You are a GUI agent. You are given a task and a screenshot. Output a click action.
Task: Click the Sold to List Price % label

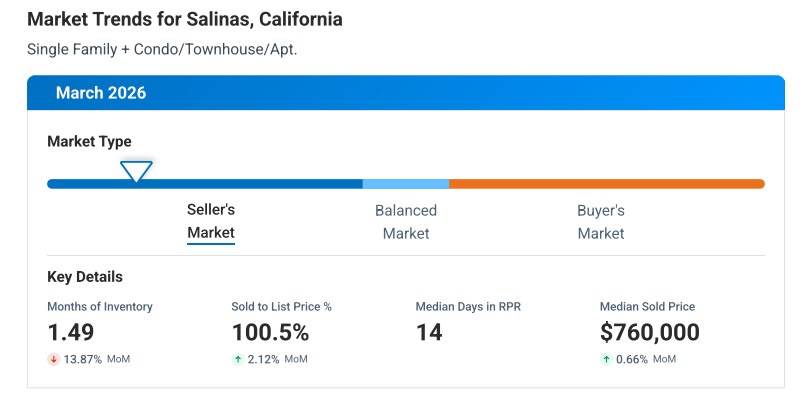tap(281, 307)
